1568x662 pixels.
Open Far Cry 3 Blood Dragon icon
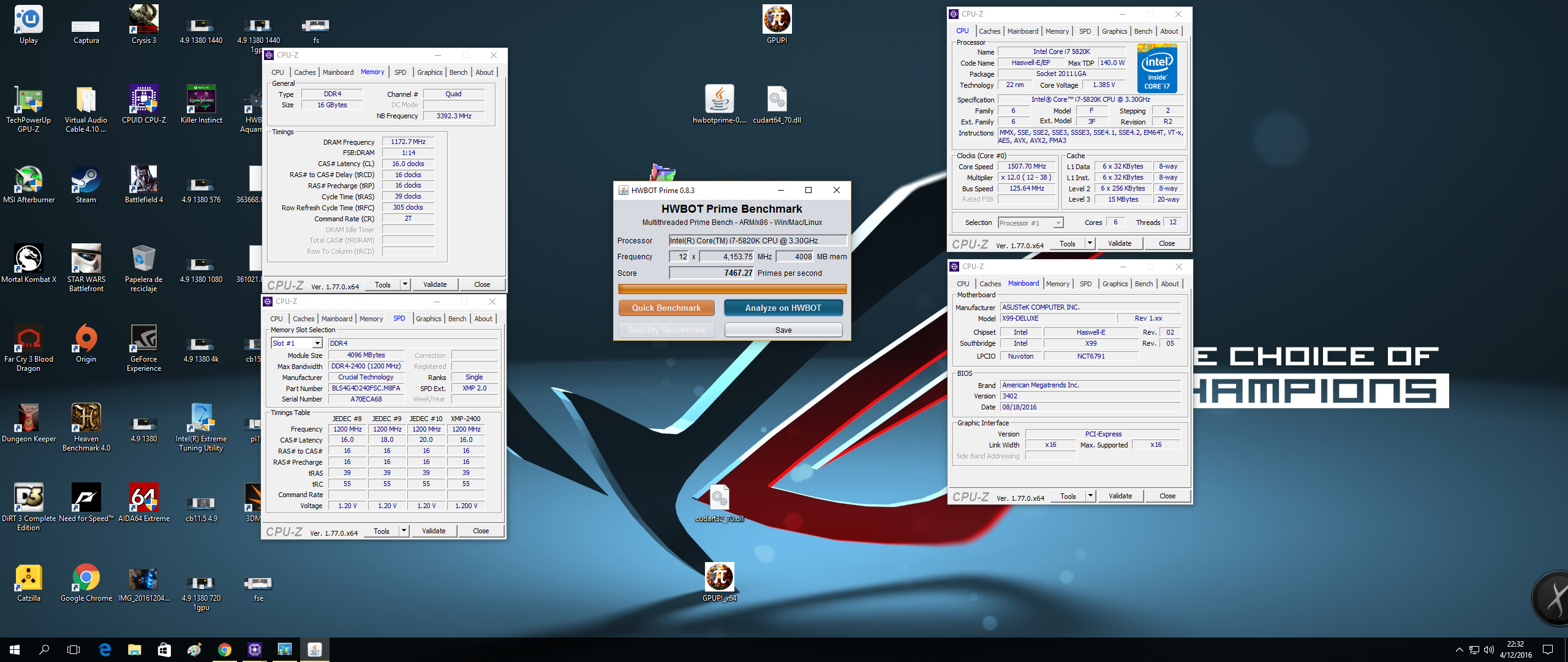coord(28,348)
